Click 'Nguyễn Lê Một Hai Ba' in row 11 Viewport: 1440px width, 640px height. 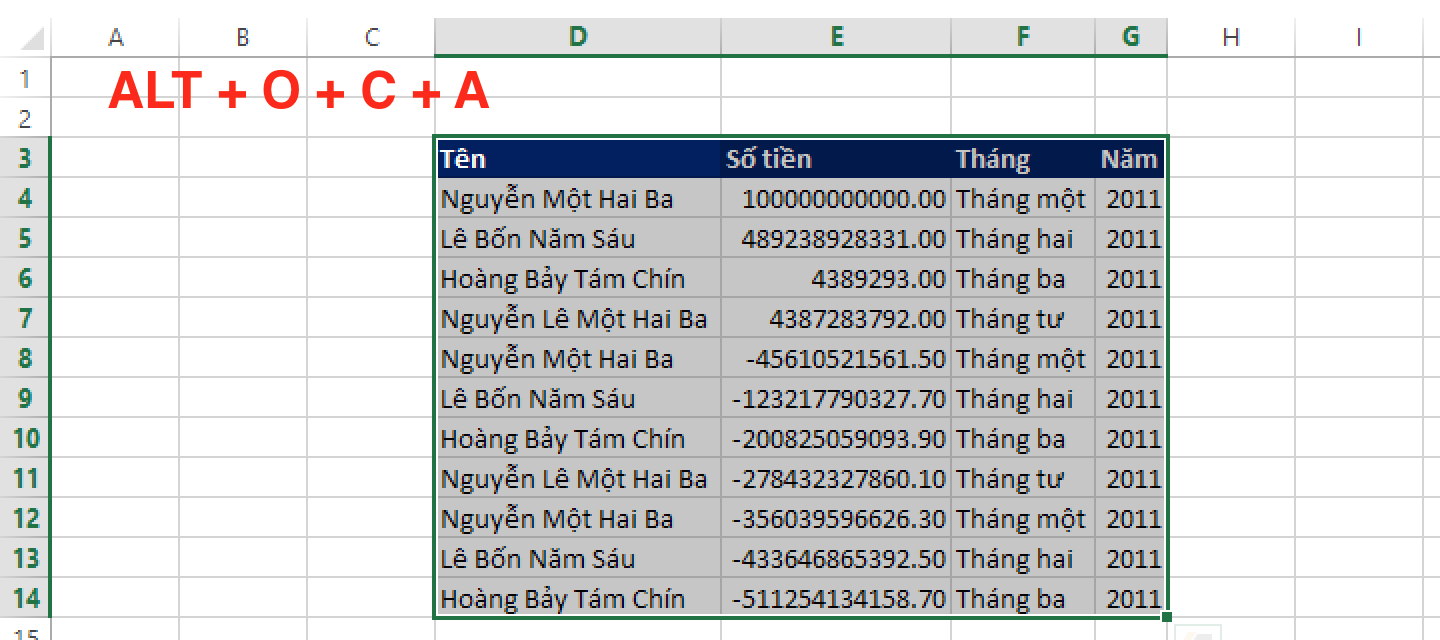click(574, 479)
